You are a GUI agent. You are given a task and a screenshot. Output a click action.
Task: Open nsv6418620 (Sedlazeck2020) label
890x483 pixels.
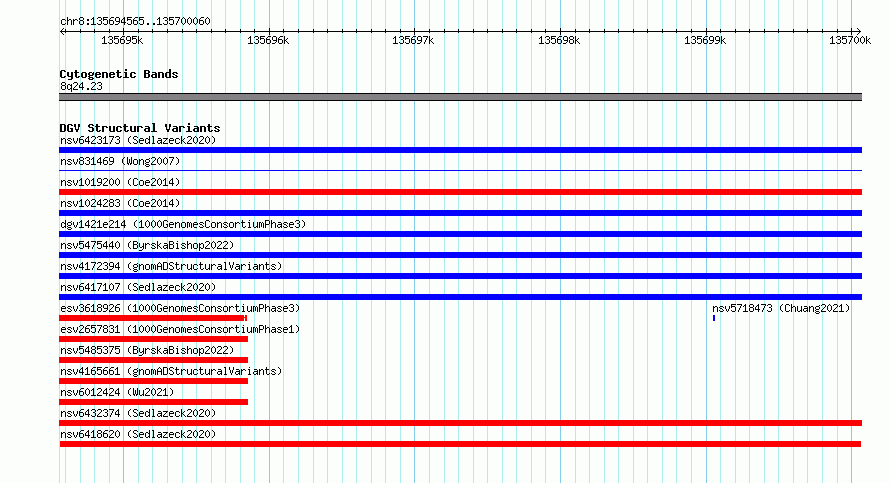pos(138,434)
